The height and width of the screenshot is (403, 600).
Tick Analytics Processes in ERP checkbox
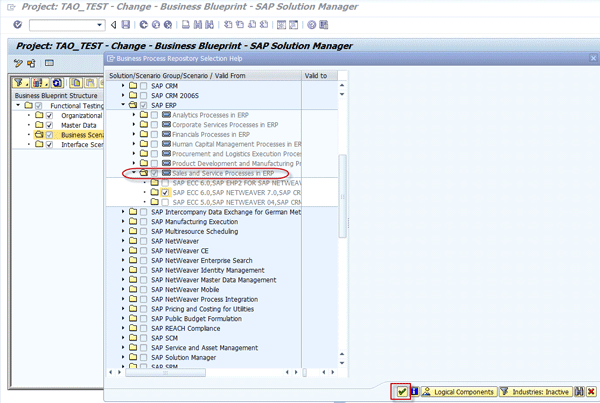(x=154, y=115)
